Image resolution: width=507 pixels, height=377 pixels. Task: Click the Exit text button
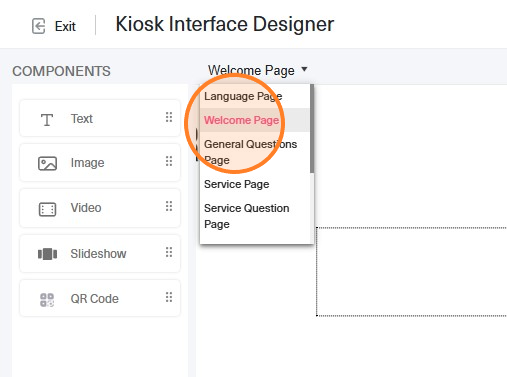(x=65, y=26)
